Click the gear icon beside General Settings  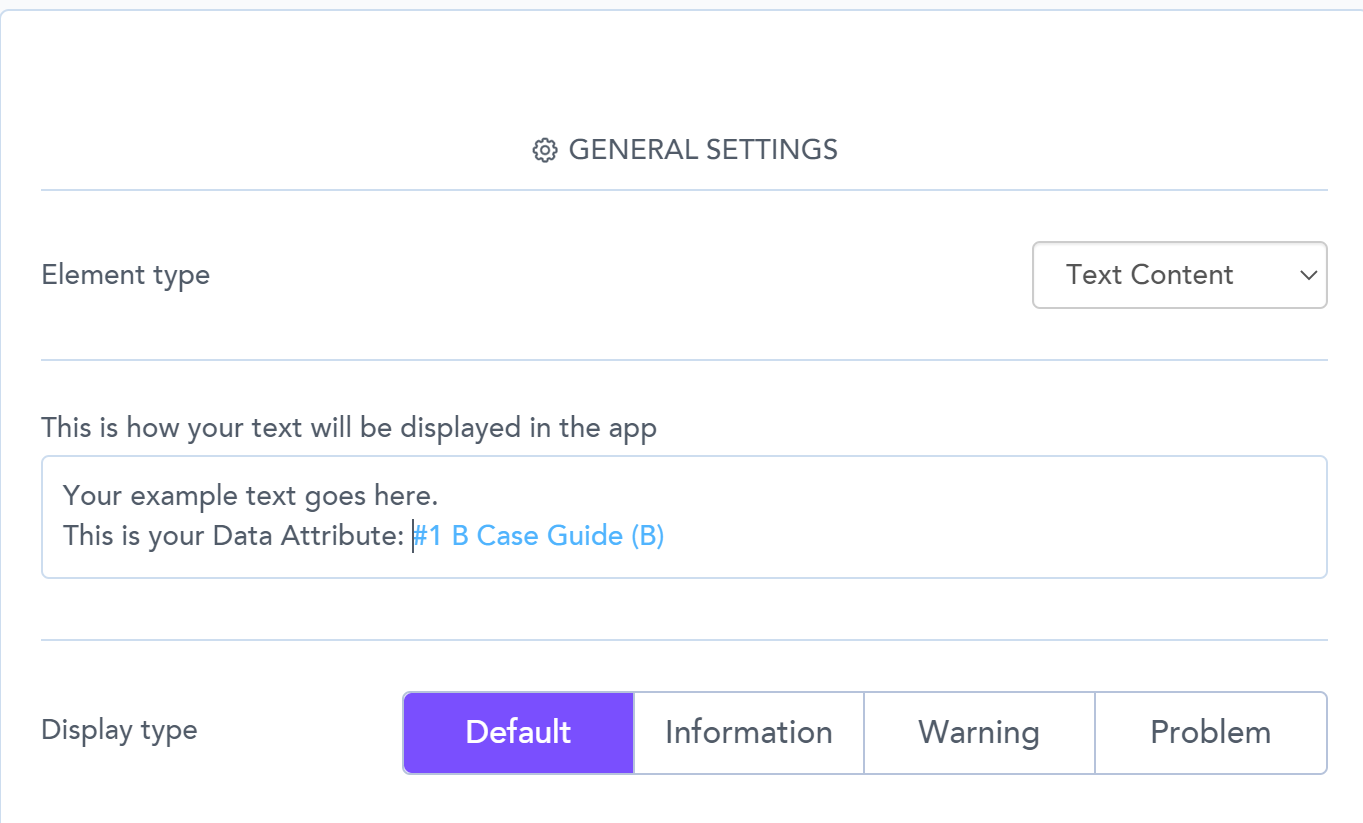click(x=544, y=151)
